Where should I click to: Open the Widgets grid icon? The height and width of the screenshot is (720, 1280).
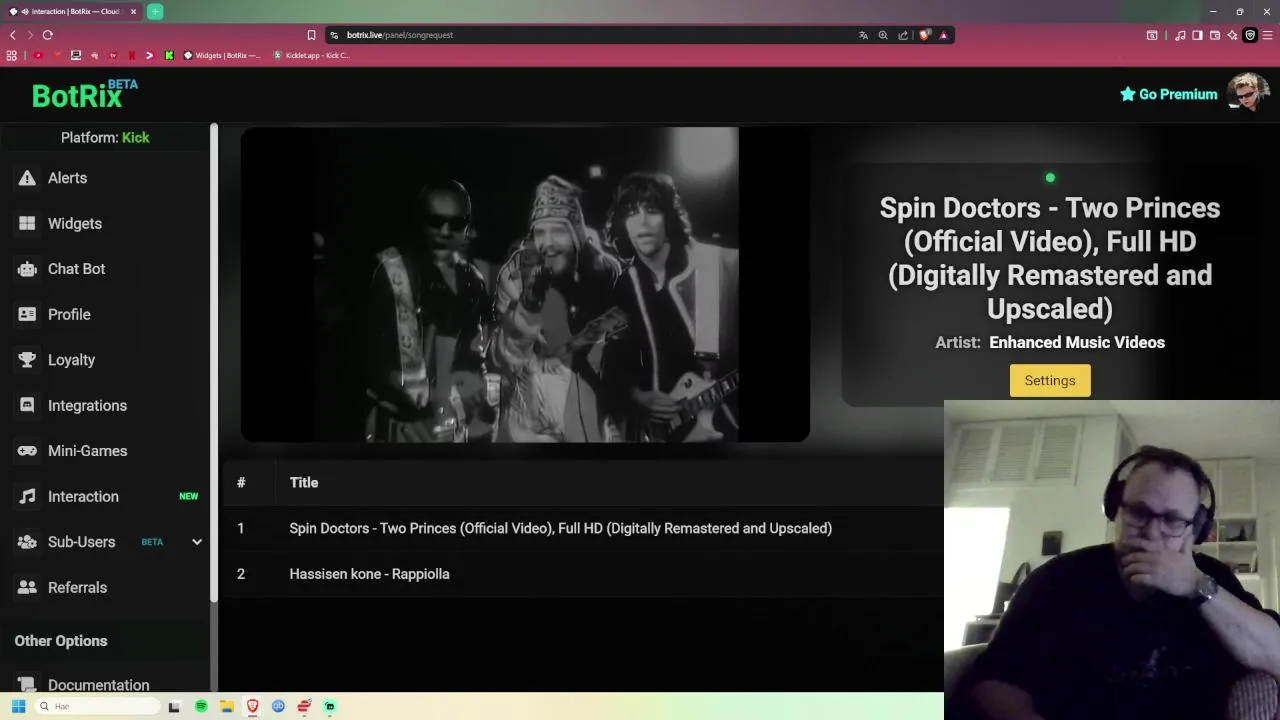(x=27, y=223)
